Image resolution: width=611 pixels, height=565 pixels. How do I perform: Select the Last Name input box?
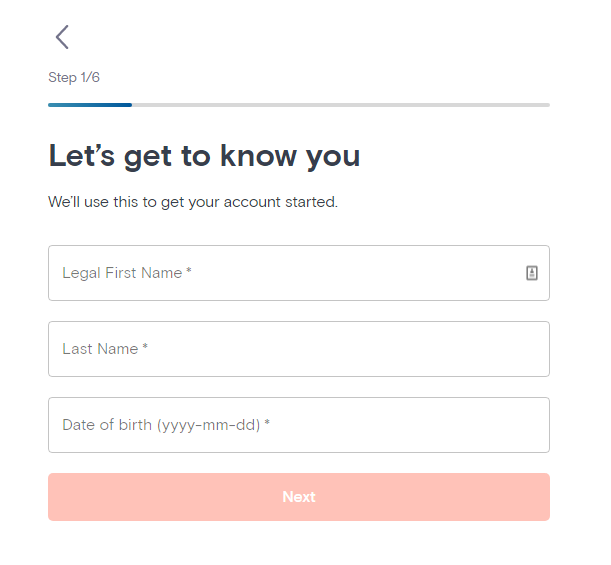[x=299, y=349]
